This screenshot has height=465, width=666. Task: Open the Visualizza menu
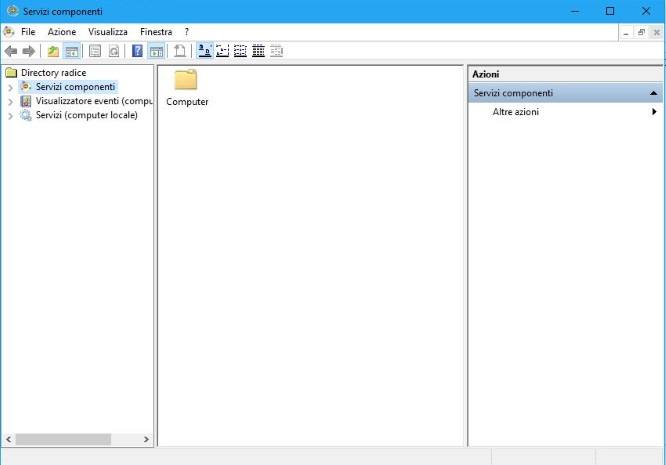[x=107, y=32]
